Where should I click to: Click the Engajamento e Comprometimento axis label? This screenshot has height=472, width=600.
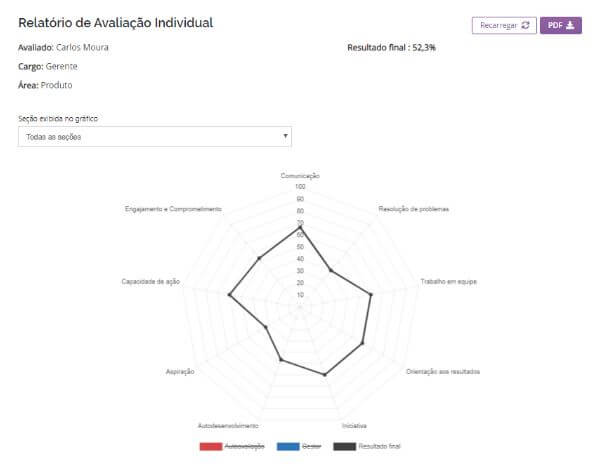click(173, 209)
